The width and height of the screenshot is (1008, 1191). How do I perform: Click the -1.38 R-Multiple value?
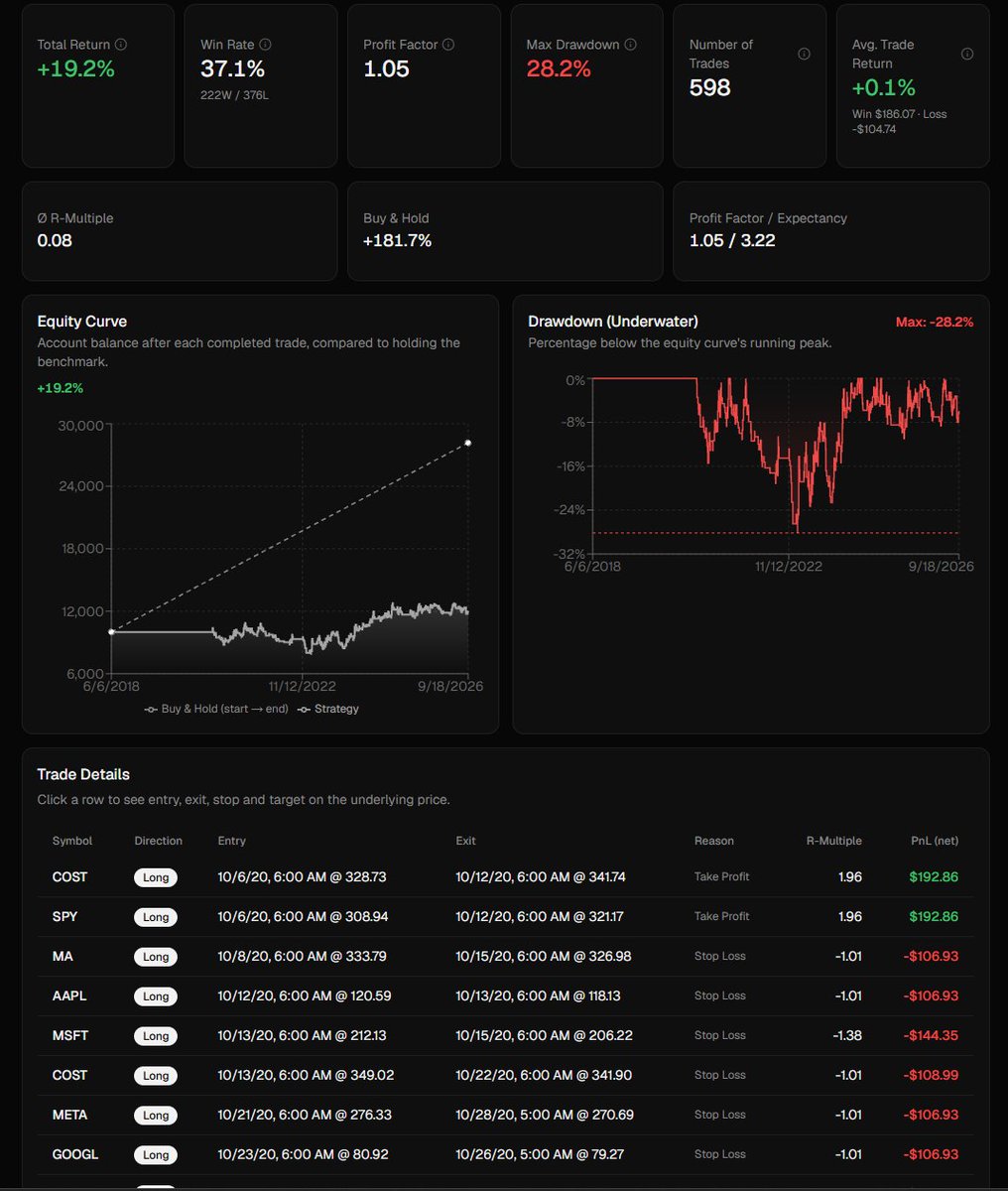[x=847, y=1036]
